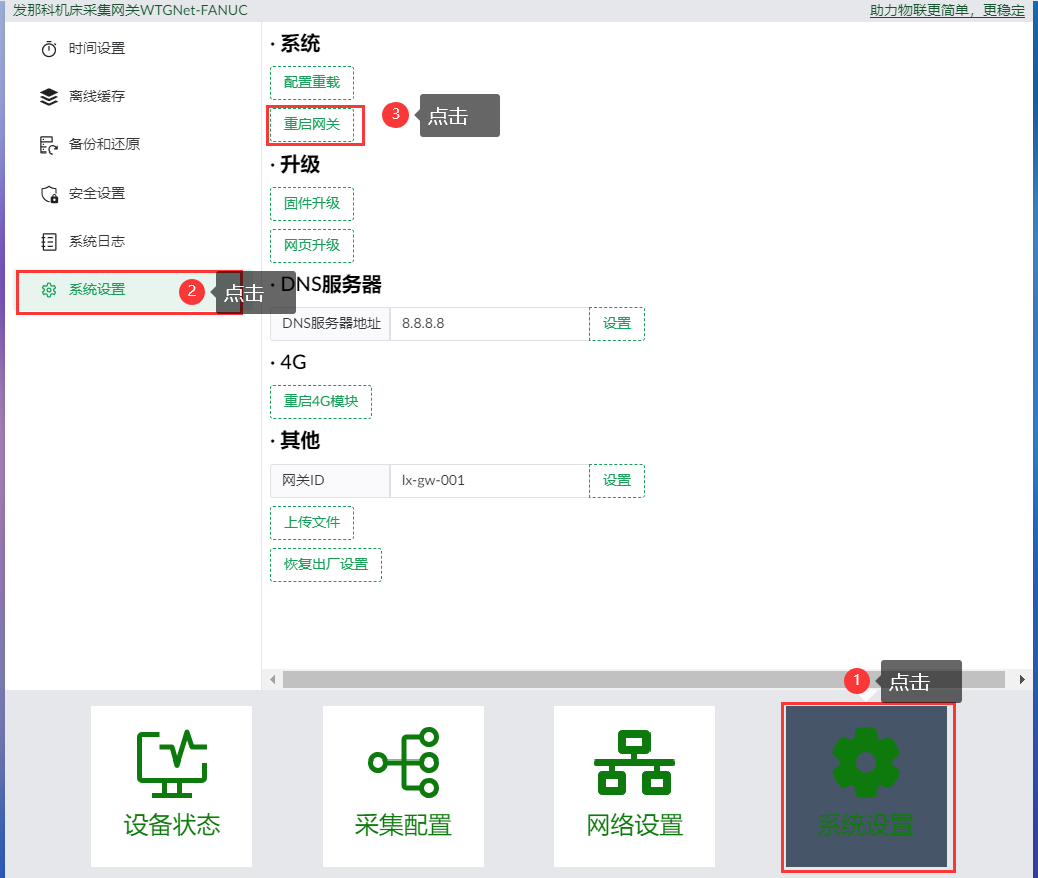Click the 固件升级 button
The height and width of the screenshot is (878, 1038).
(x=312, y=204)
